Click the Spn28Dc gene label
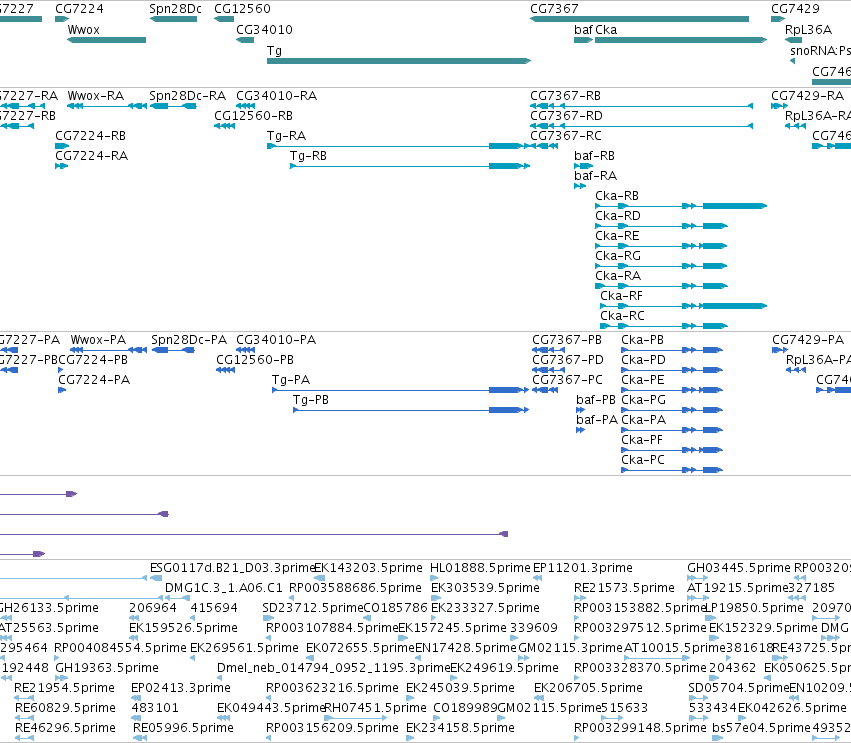The height and width of the screenshot is (743, 851). point(175,9)
